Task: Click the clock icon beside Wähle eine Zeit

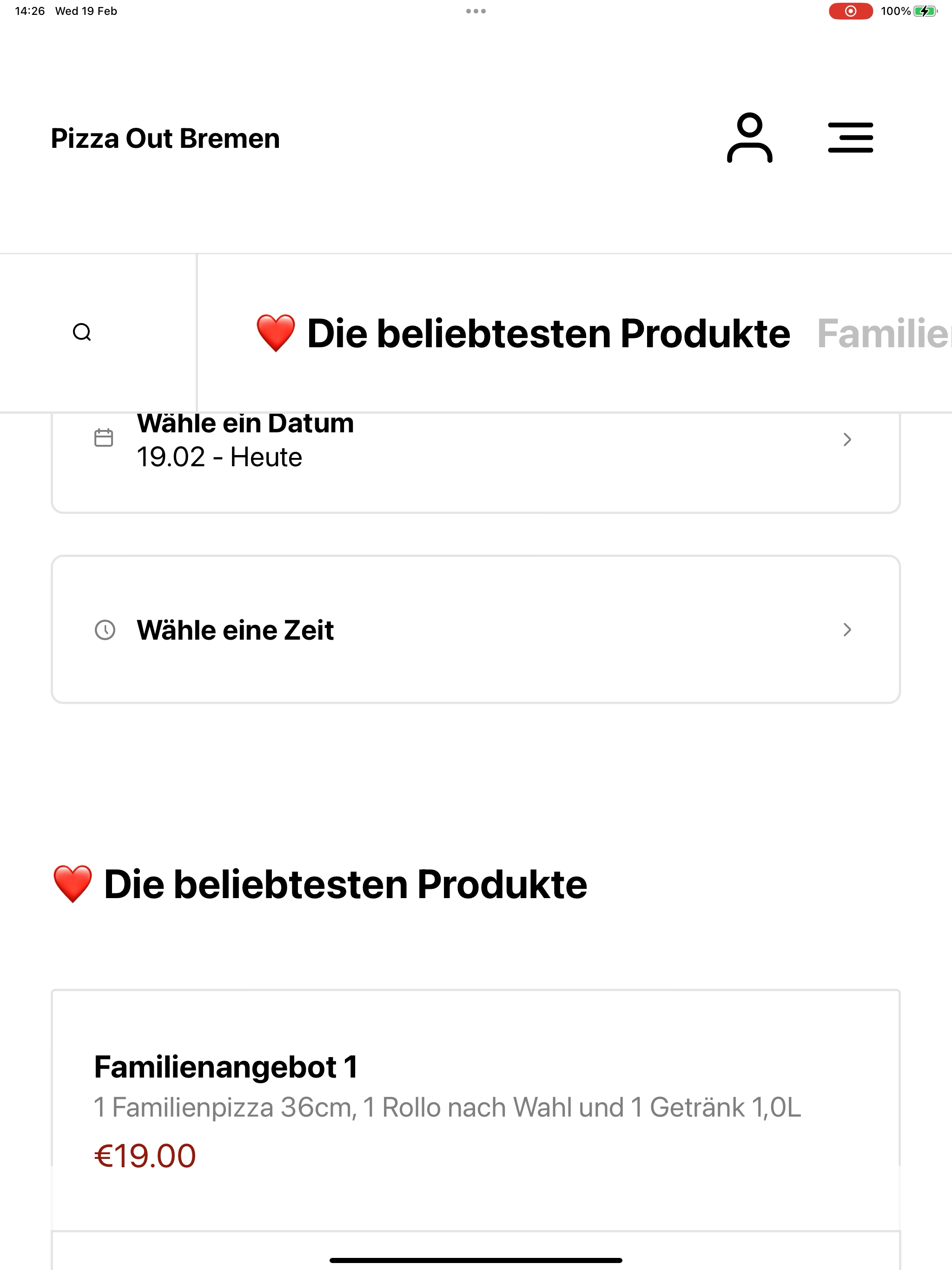Action: pos(105,630)
